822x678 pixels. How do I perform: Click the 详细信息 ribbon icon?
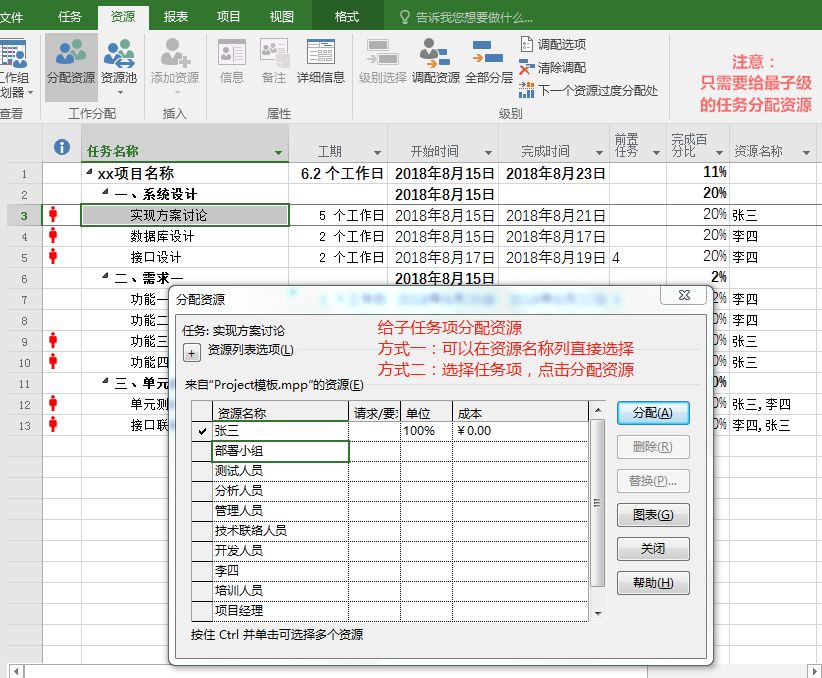tap(320, 60)
